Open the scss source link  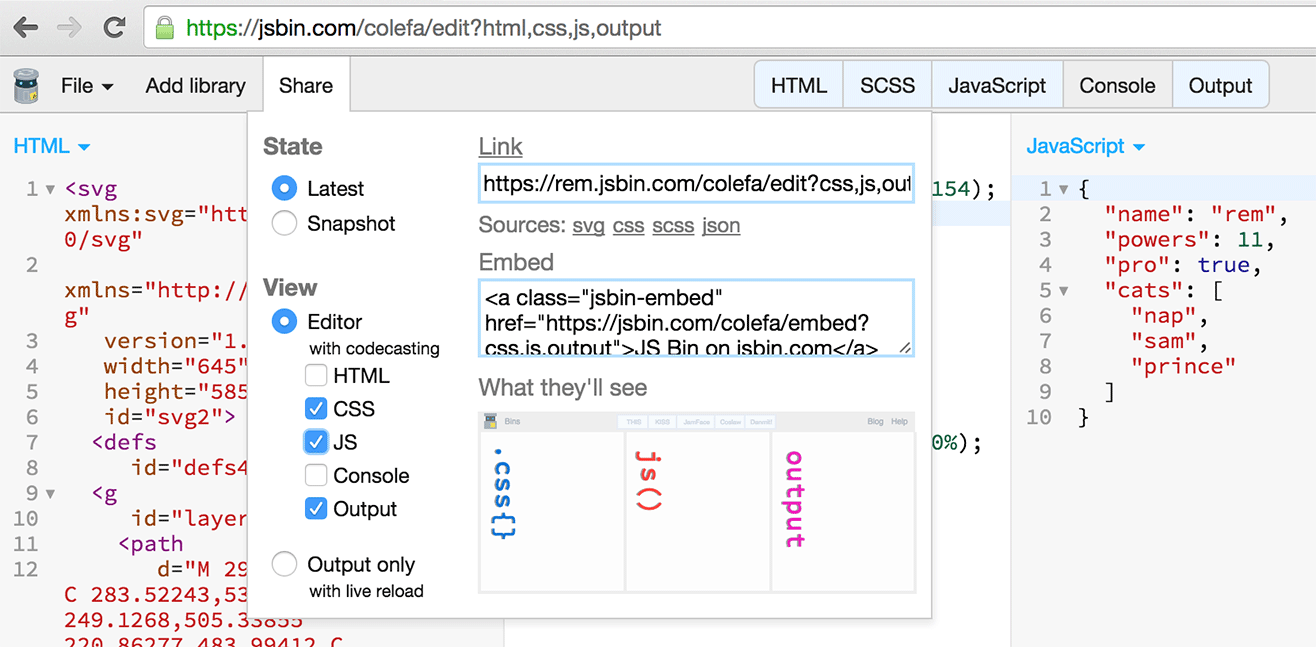tap(673, 226)
